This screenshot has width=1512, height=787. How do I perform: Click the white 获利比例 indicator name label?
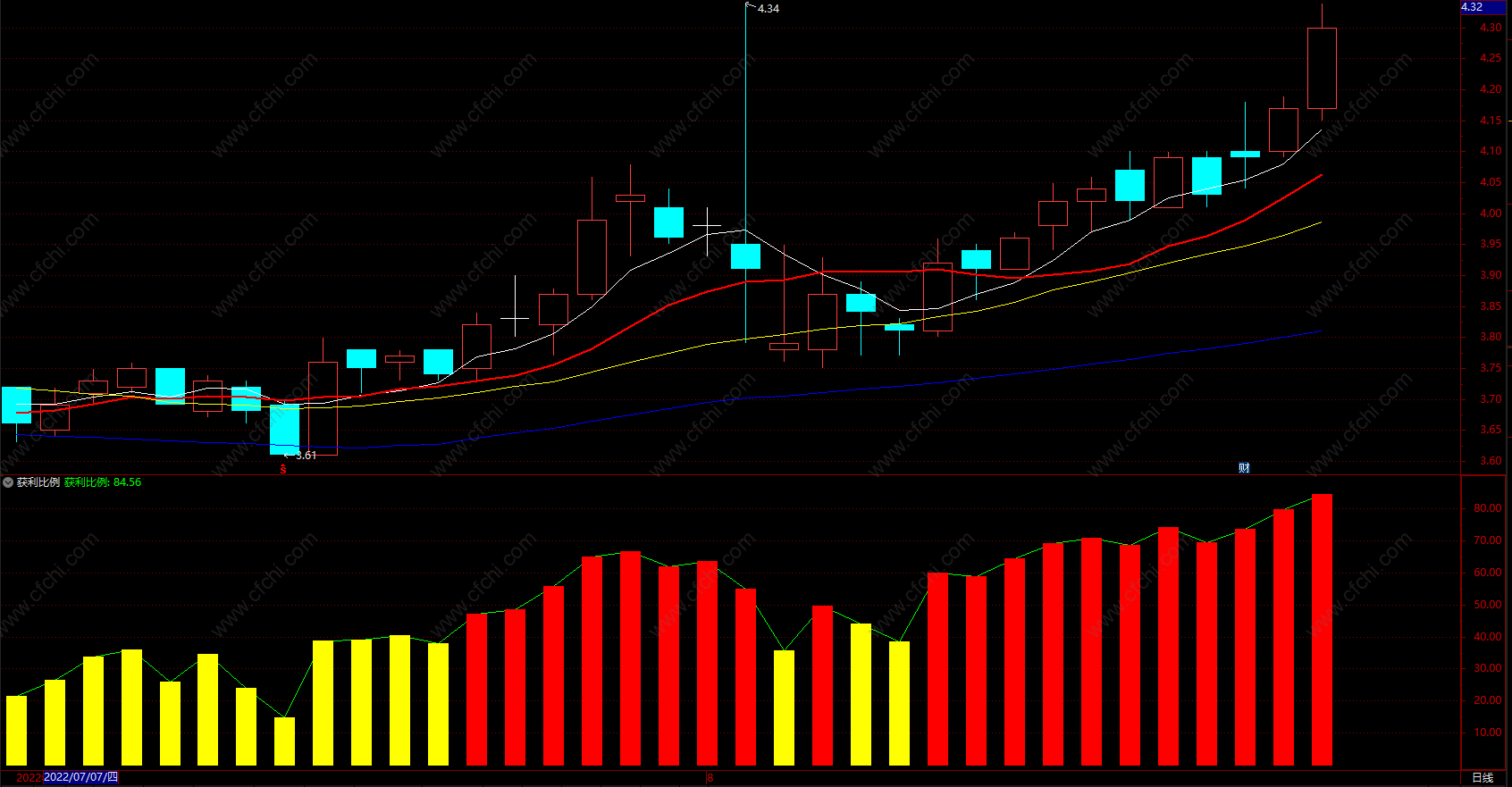38,482
